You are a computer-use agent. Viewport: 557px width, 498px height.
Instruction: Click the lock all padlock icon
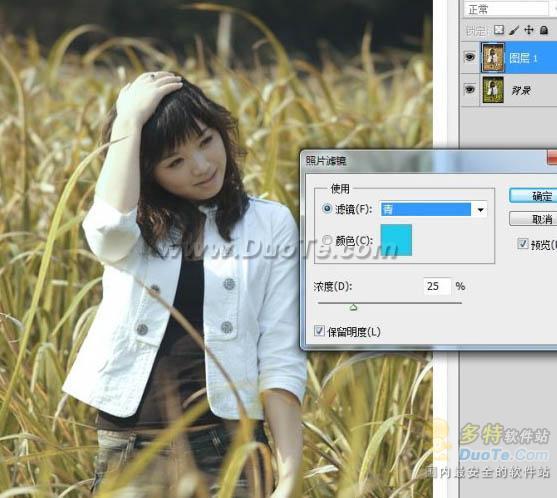pos(544,30)
